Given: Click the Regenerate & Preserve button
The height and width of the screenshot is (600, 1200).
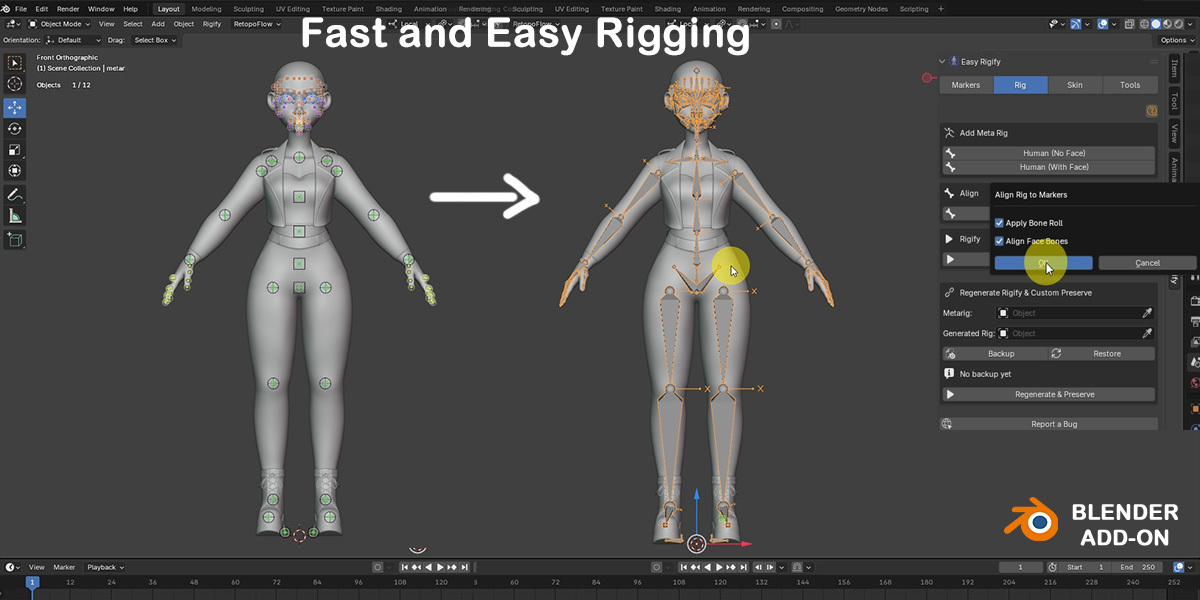Looking at the screenshot, I should pyautogui.click(x=1048, y=394).
